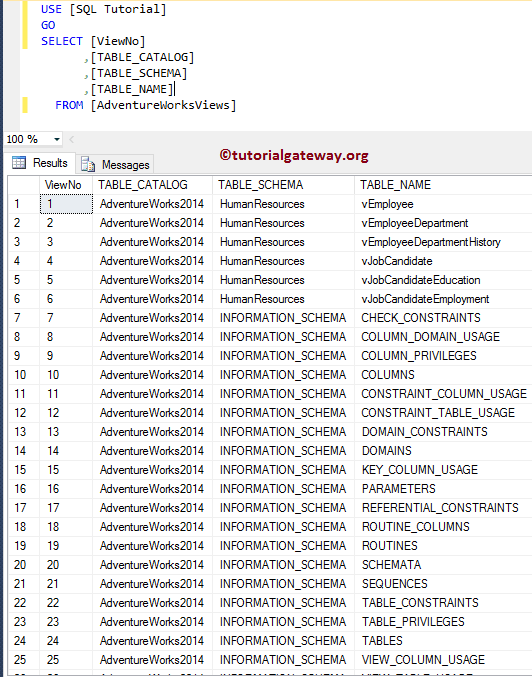Select the TABLE_PRIVILEGES cell

[443, 622]
